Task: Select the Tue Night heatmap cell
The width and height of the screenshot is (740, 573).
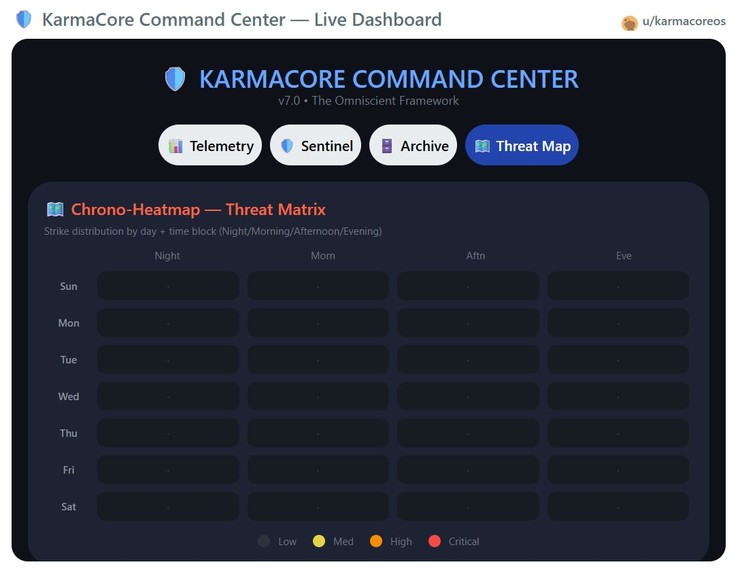Action: (168, 359)
